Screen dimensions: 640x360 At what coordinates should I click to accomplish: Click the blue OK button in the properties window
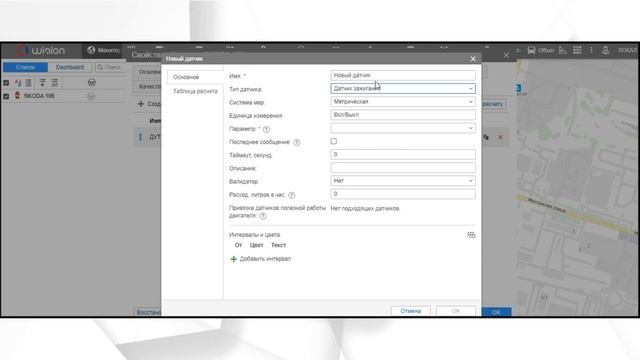tap(496, 312)
